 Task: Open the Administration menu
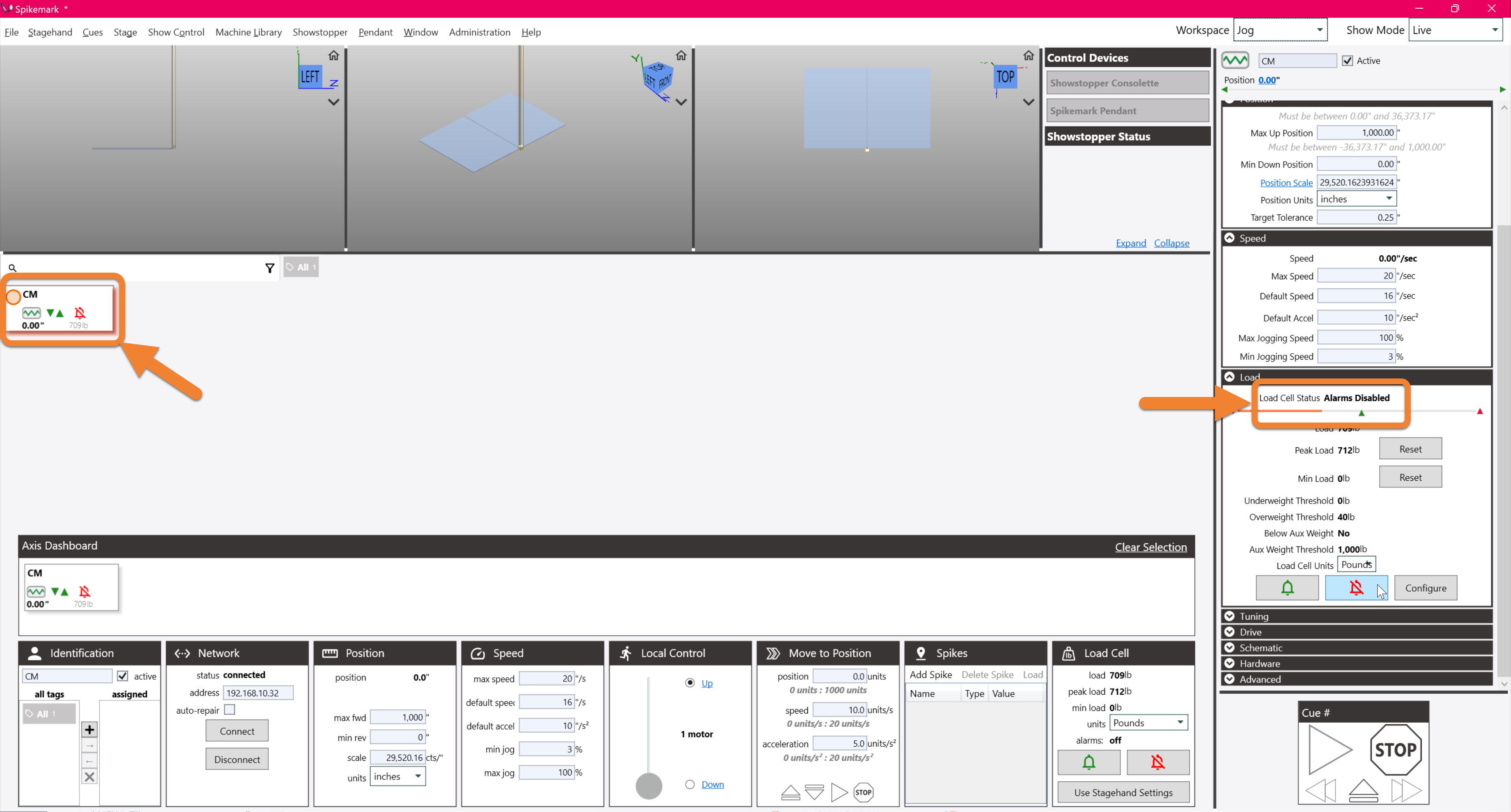click(x=479, y=32)
